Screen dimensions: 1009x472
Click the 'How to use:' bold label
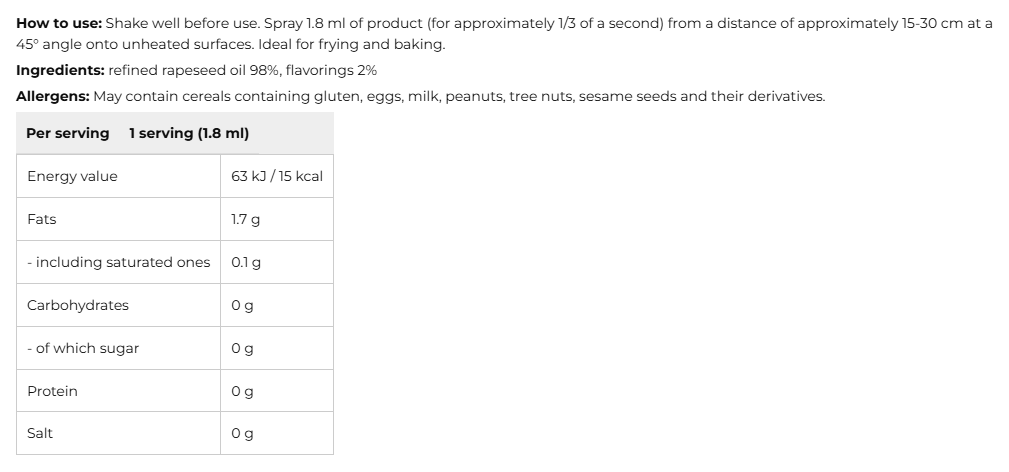pos(59,23)
